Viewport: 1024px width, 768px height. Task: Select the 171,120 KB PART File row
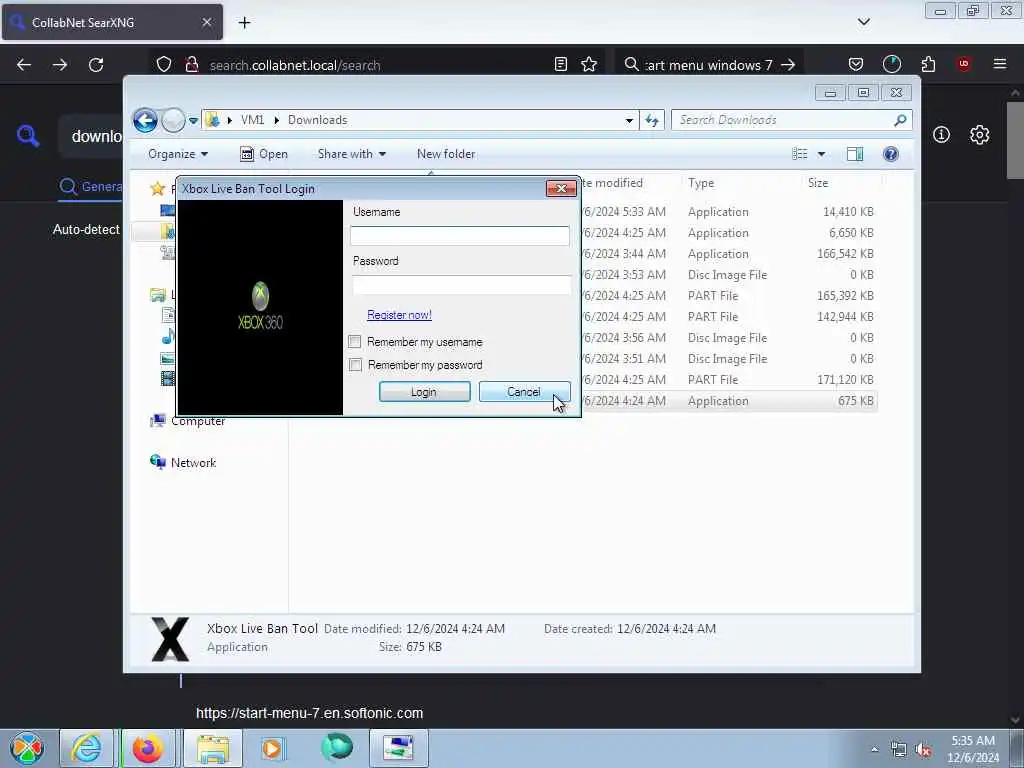coord(729,379)
